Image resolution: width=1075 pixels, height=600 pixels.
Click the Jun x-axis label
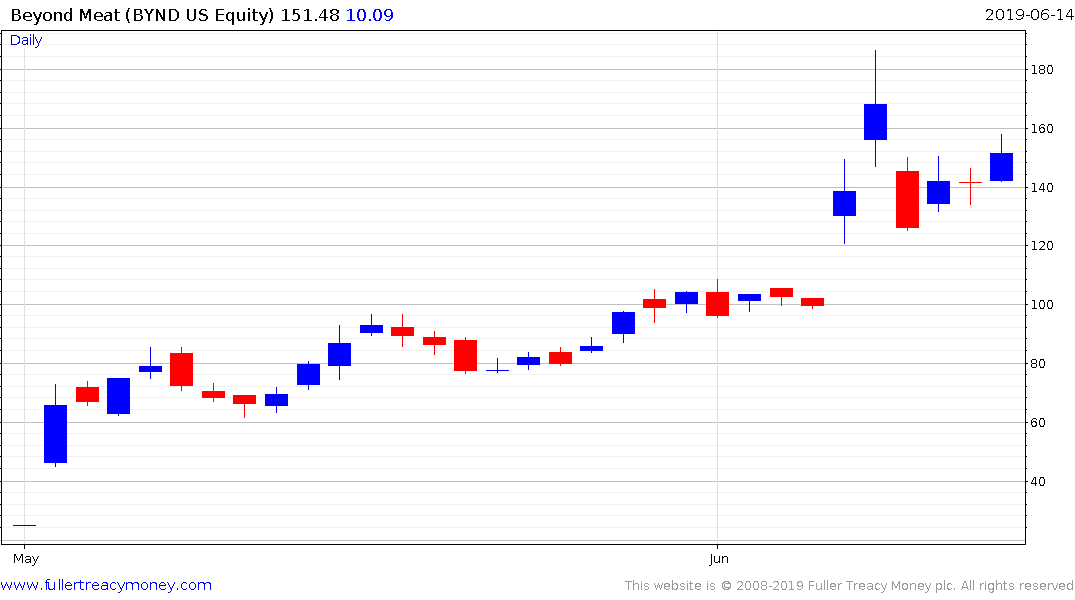coord(718,559)
